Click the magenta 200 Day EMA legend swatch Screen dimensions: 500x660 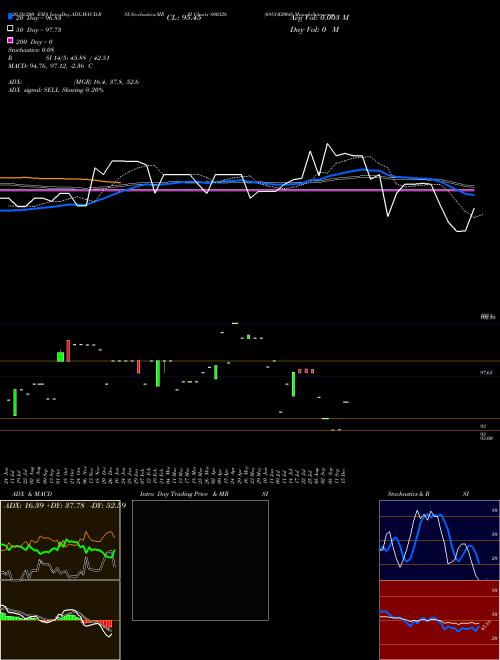(10, 41)
